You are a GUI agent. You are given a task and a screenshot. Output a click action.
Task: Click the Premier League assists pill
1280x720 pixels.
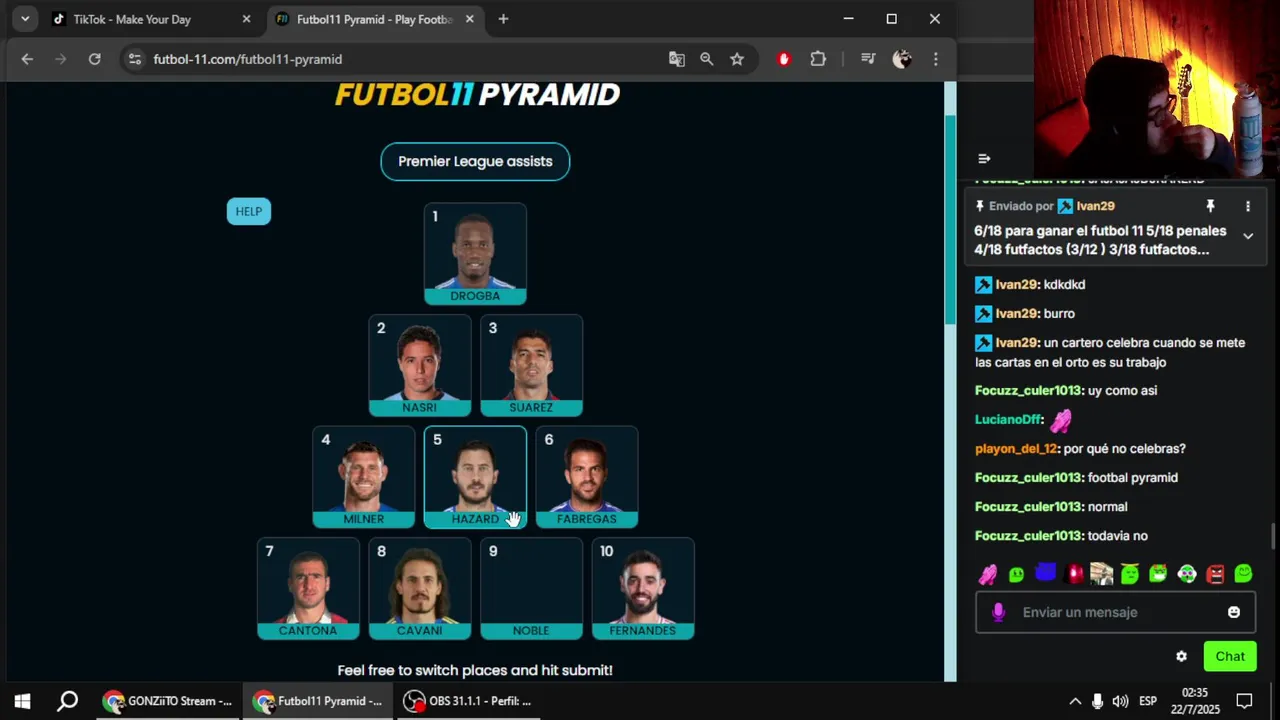pyautogui.click(x=475, y=161)
